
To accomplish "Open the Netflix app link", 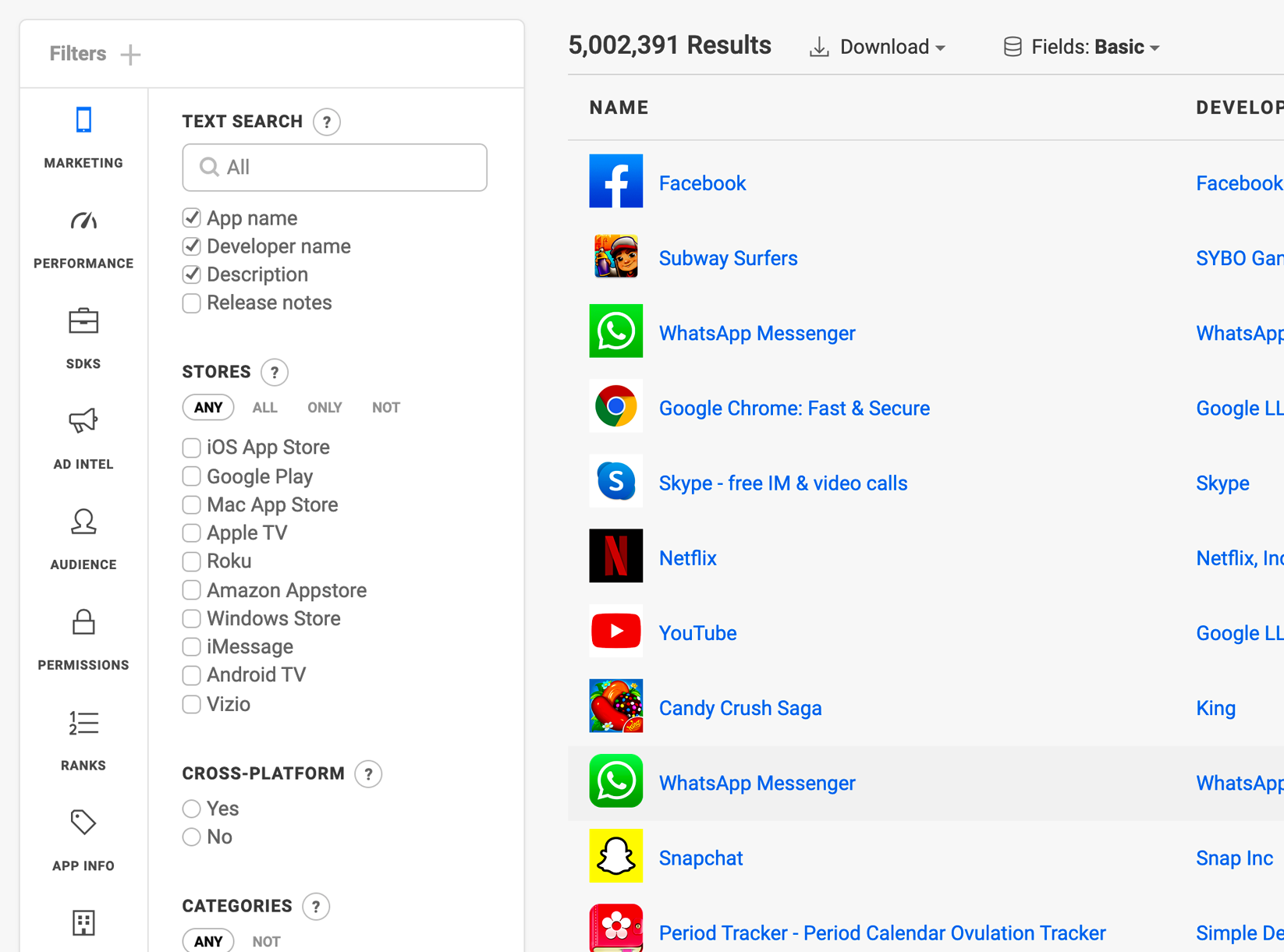I will [687, 558].
